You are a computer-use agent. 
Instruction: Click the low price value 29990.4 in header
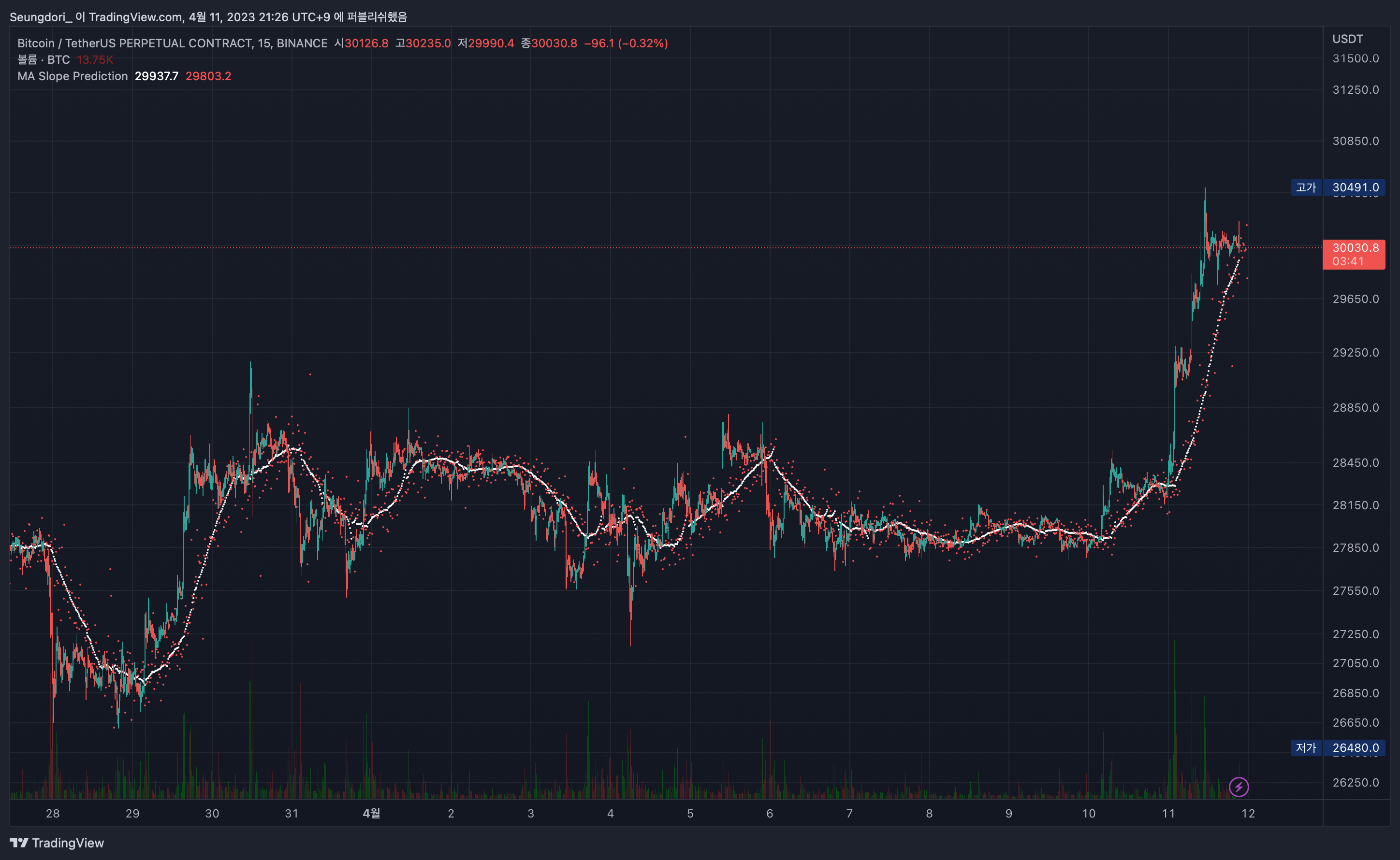pos(491,43)
